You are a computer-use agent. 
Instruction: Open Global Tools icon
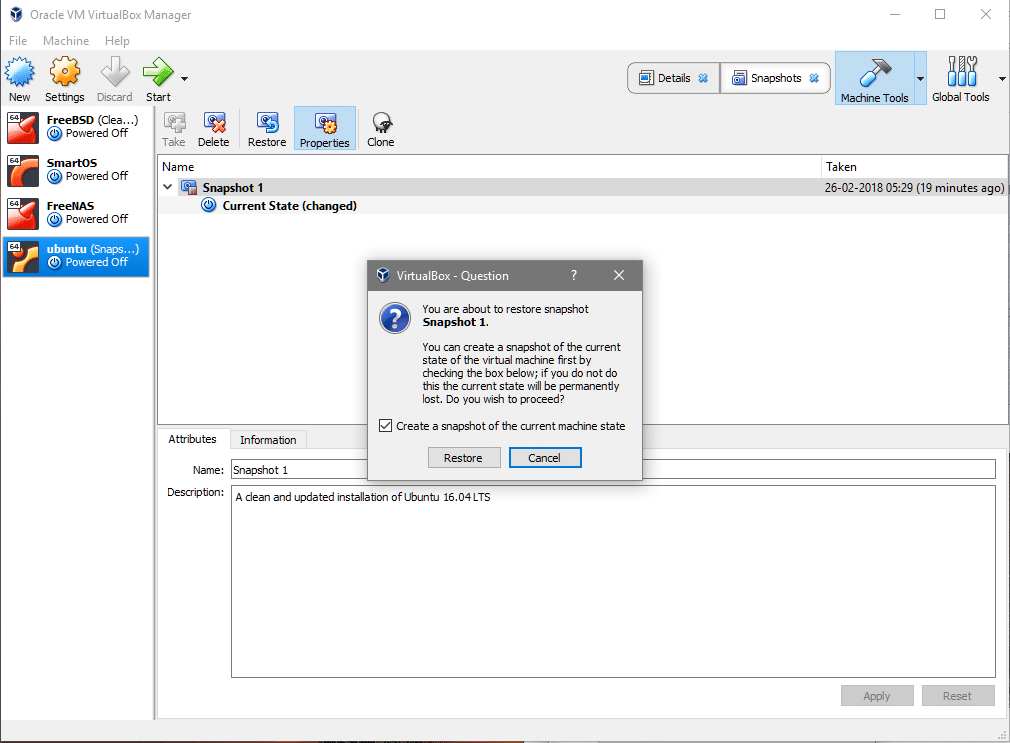pos(960,73)
